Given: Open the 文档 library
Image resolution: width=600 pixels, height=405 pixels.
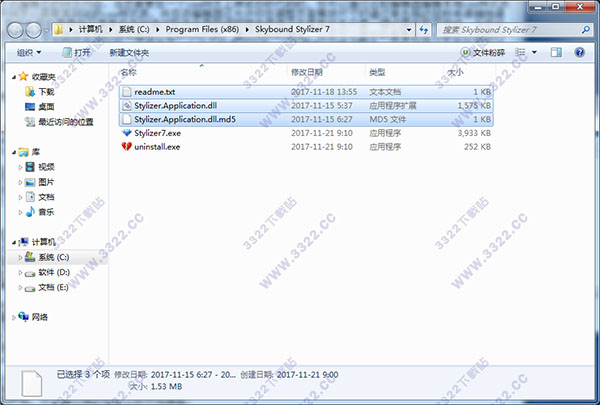Looking at the screenshot, I should click(46, 197).
